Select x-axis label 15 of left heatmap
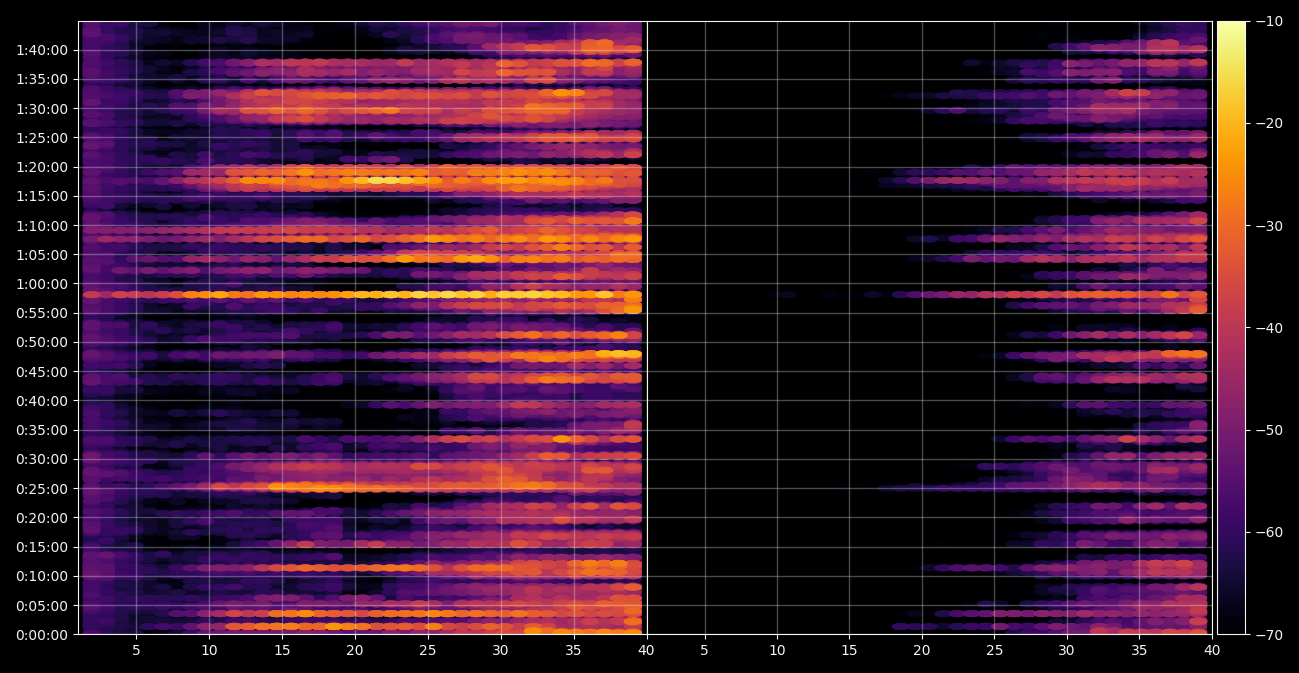The height and width of the screenshot is (673, 1299). point(282,650)
